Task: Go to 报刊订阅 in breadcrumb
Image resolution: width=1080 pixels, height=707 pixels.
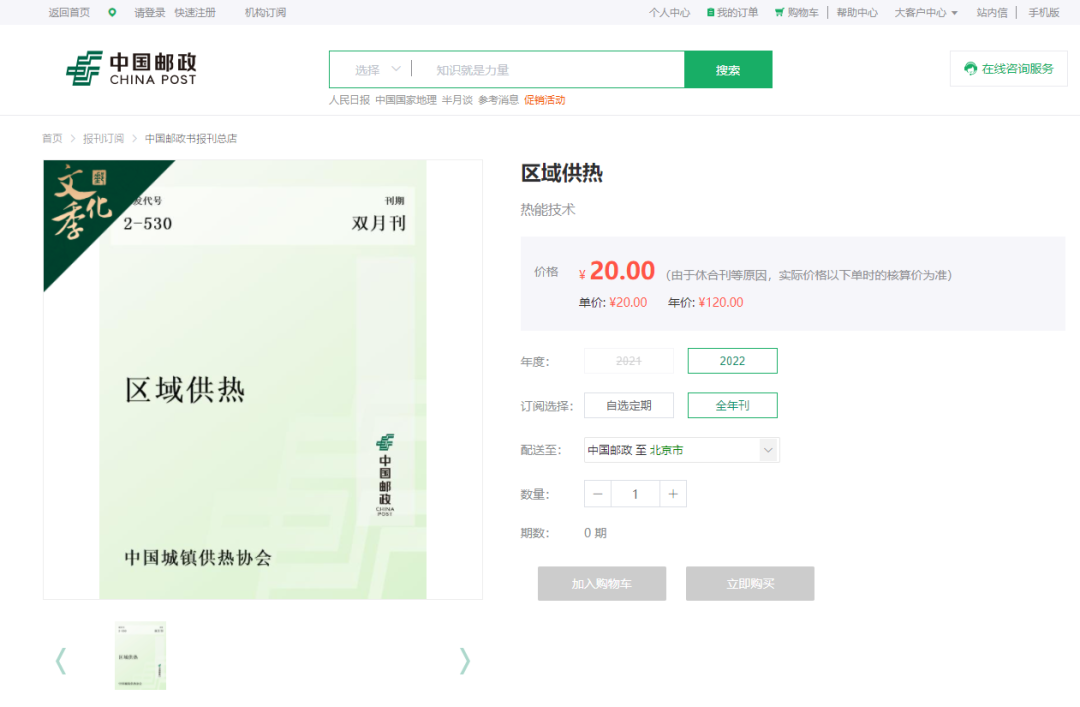Action: click(x=103, y=138)
